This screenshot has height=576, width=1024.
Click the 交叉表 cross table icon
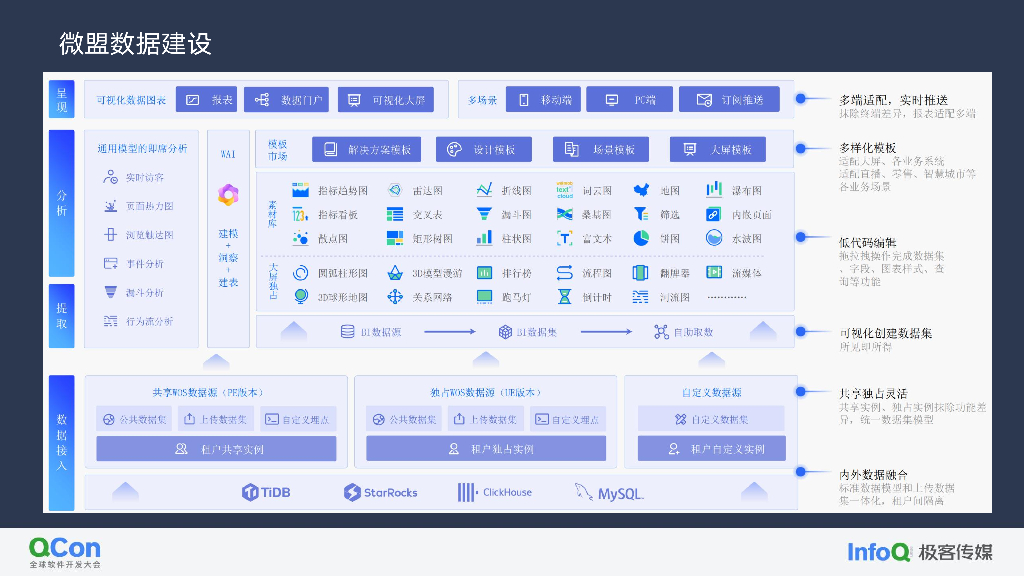click(x=394, y=214)
